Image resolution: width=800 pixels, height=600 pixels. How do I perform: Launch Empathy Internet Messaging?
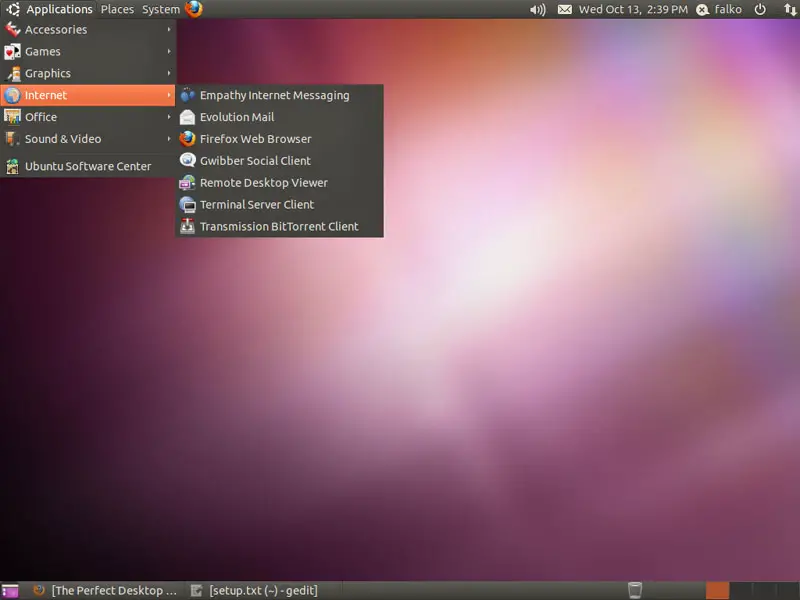click(x=280, y=95)
